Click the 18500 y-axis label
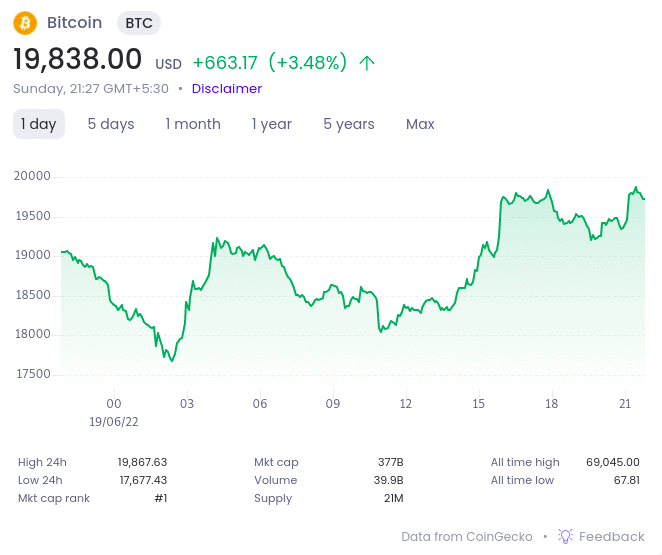 (33, 295)
